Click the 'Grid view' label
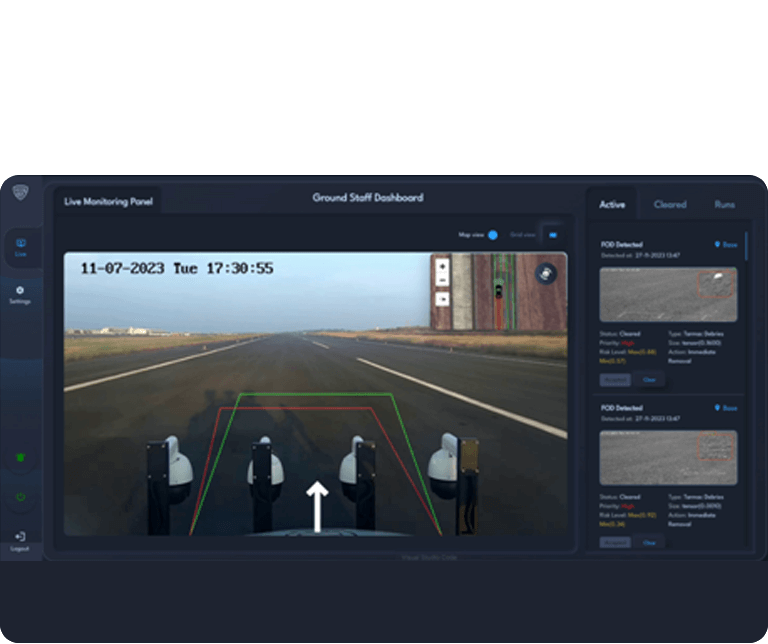This screenshot has height=644, width=768. tap(522, 235)
